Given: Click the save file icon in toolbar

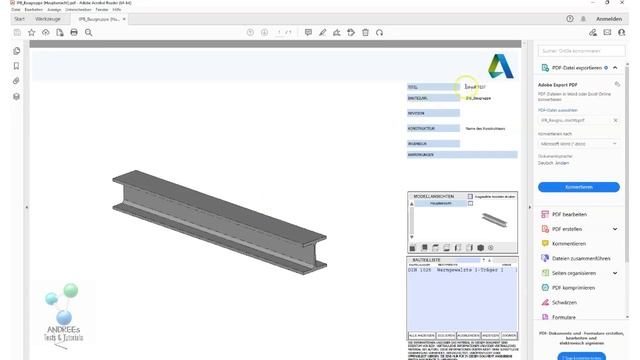Looking at the screenshot, I should click(17, 32).
